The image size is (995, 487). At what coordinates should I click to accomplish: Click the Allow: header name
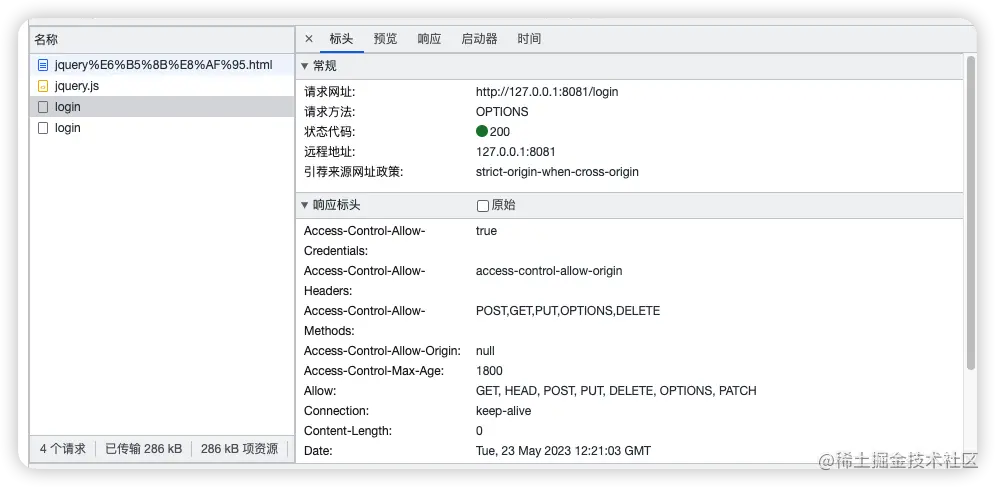pos(320,391)
